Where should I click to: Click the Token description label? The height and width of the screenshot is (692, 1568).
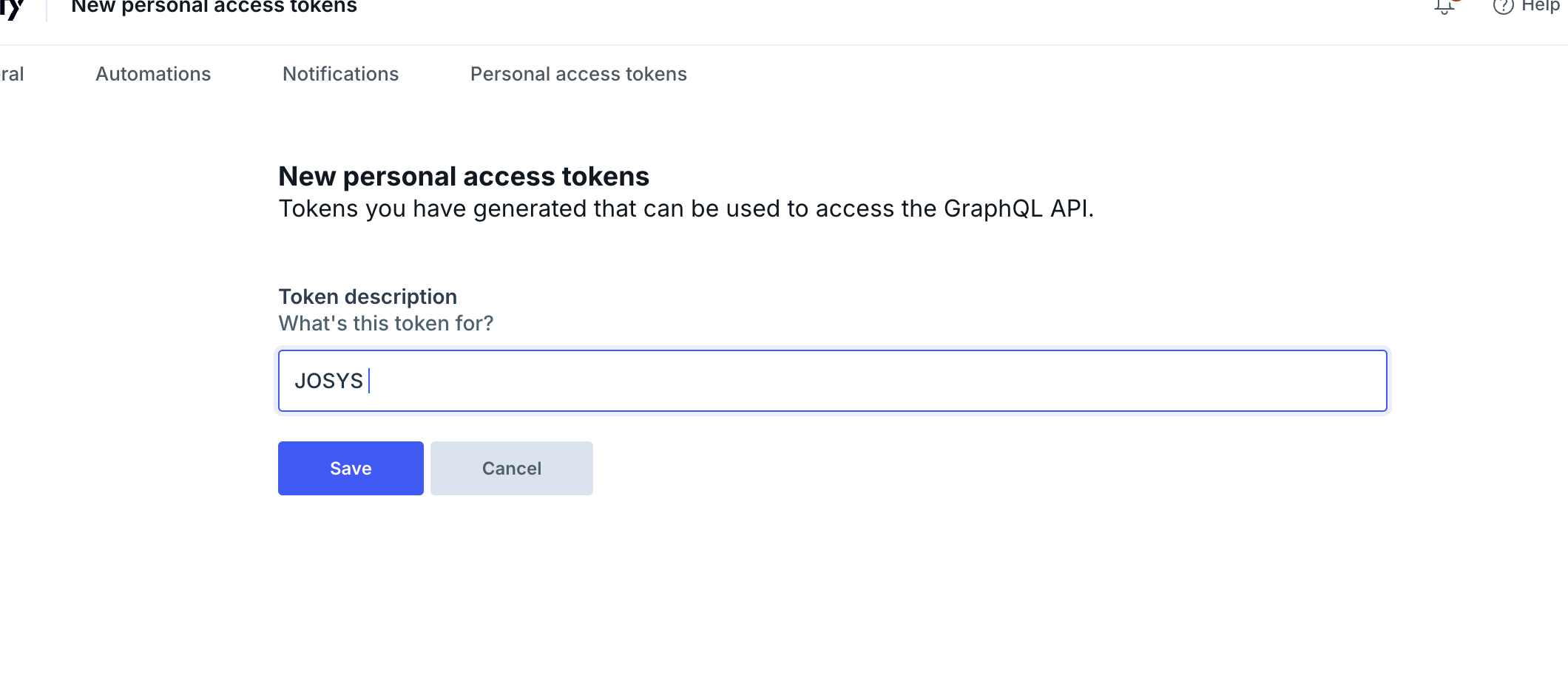click(368, 296)
